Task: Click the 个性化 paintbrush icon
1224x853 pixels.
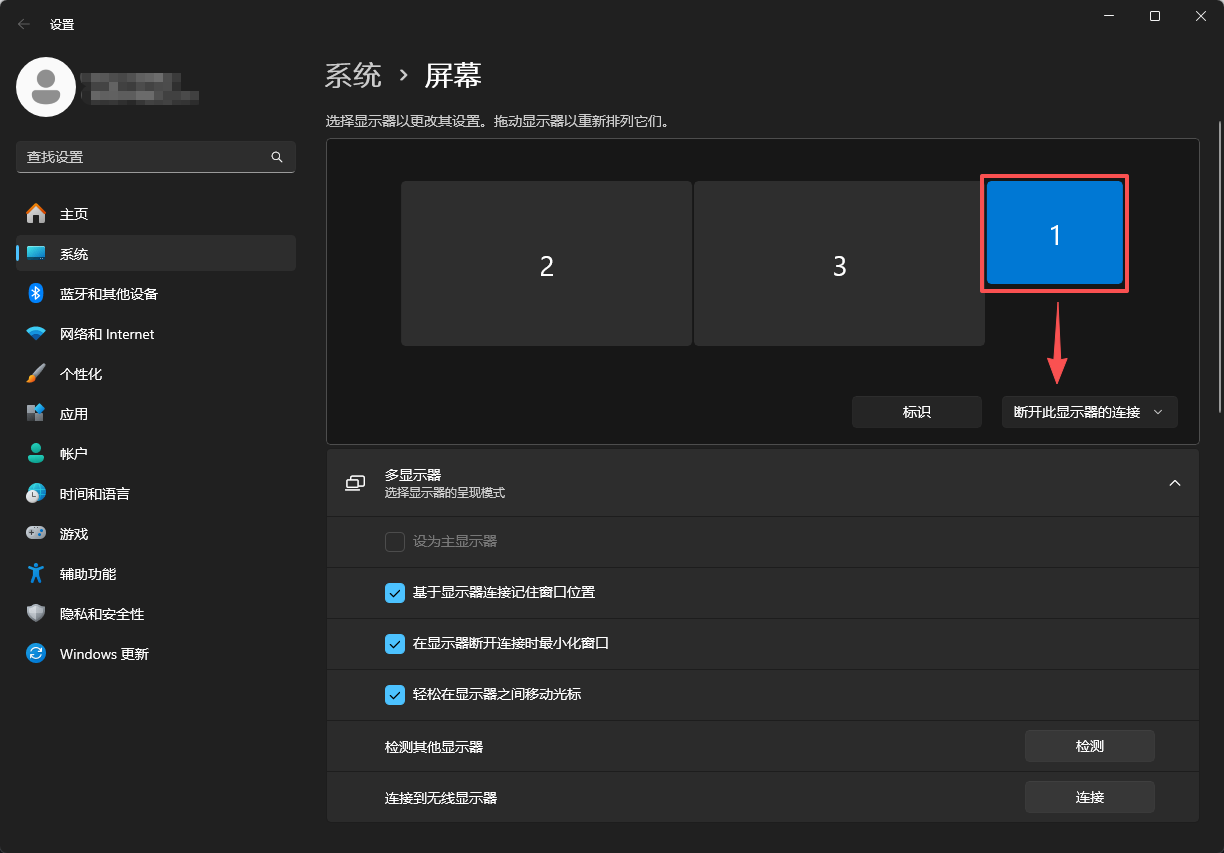Action: pyautogui.click(x=36, y=374)
